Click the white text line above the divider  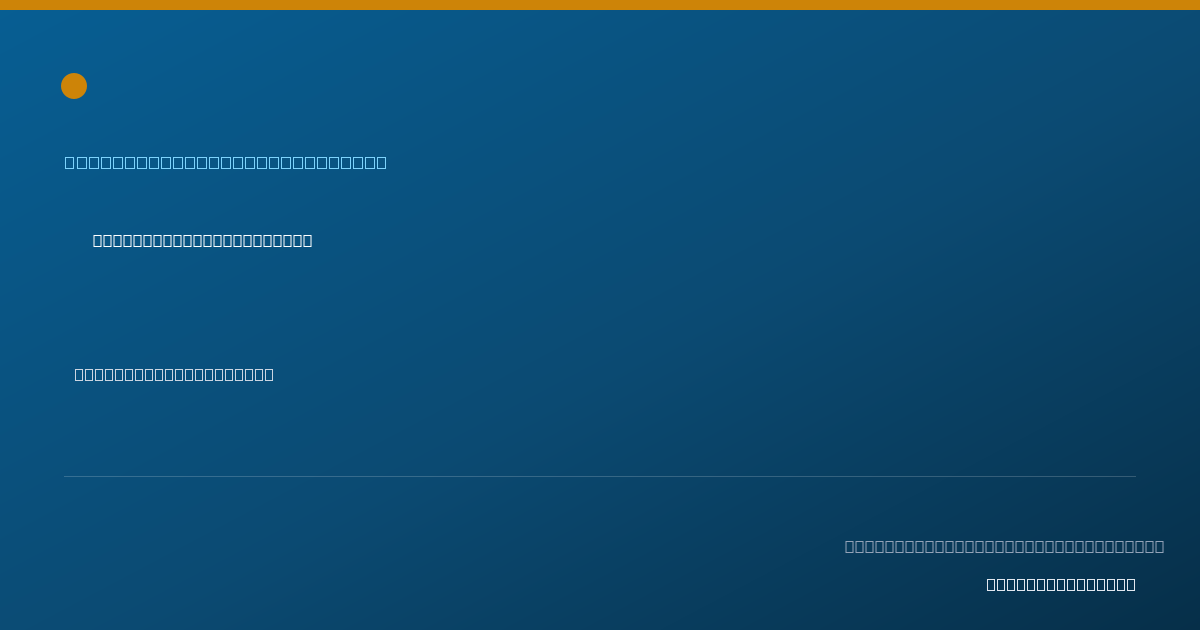(x=174, y=374)
